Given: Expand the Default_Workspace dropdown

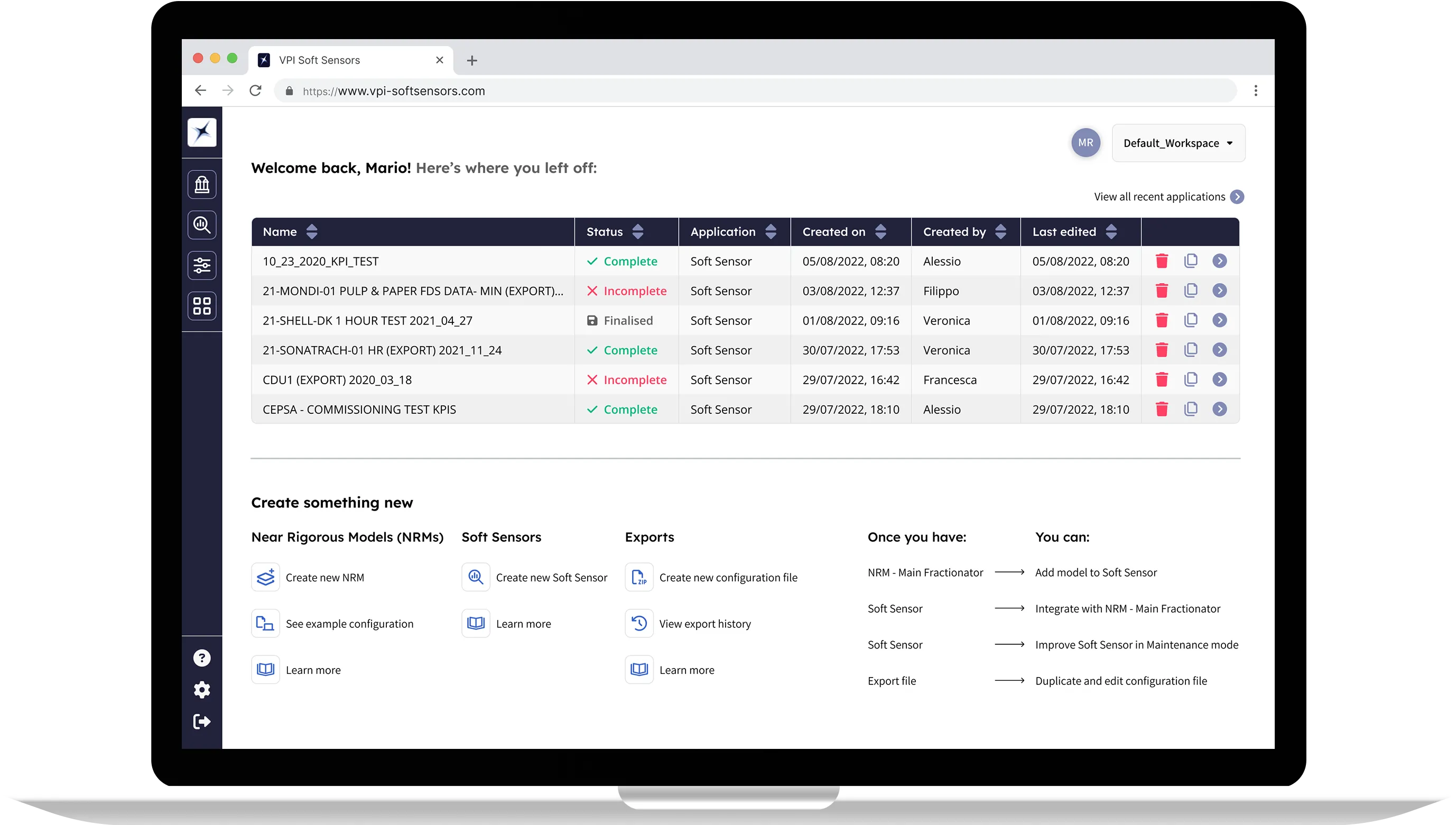Looking at the screenshot, I should (x=1178, y=143).
